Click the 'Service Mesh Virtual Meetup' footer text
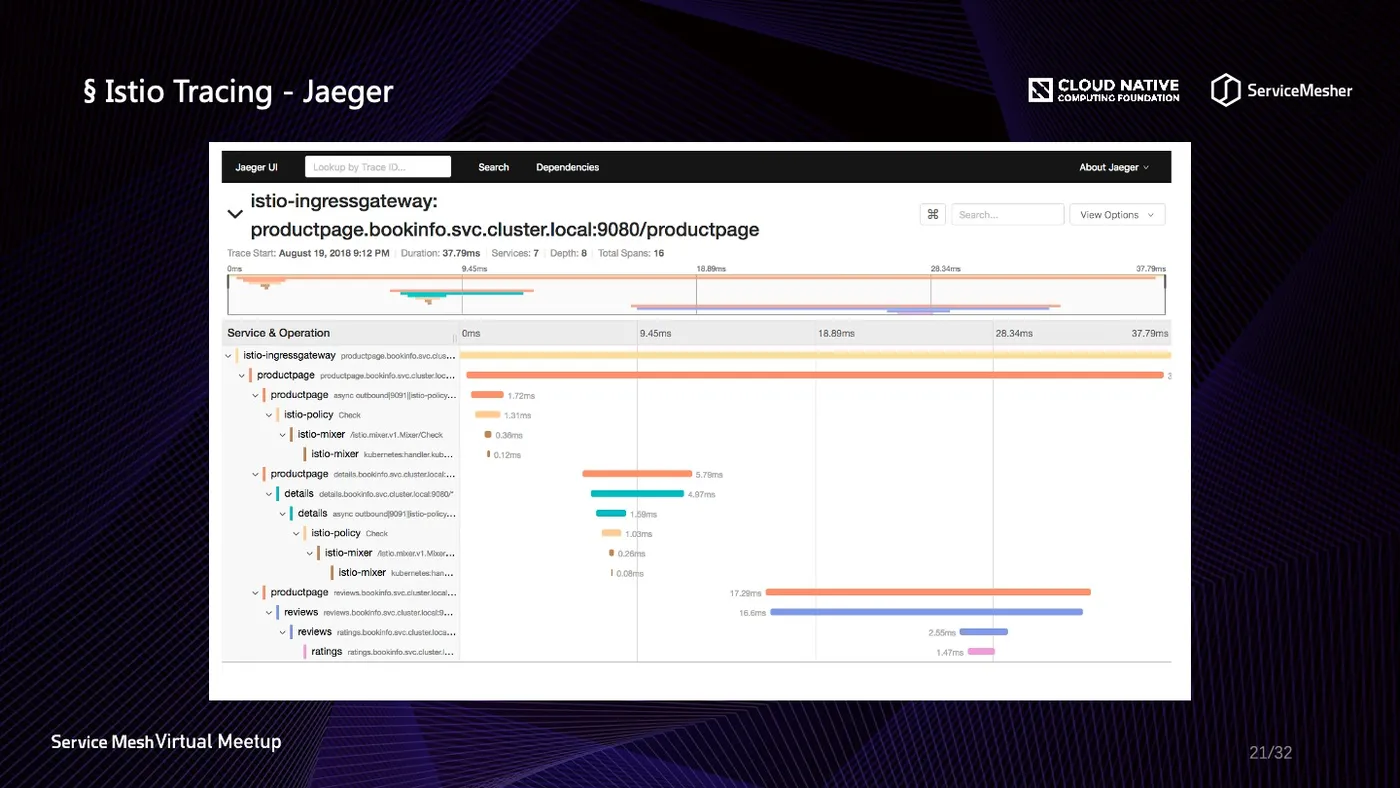Screen dimensions: 1400x788 point(166,742)
